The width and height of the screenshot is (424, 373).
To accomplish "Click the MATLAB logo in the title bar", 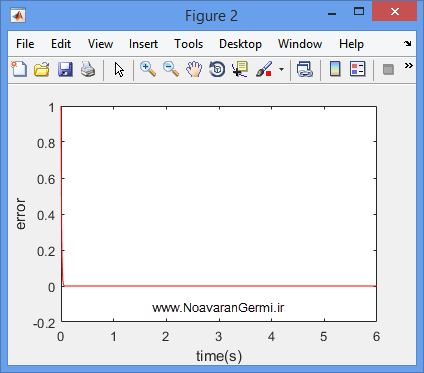I will coord(18,16).
